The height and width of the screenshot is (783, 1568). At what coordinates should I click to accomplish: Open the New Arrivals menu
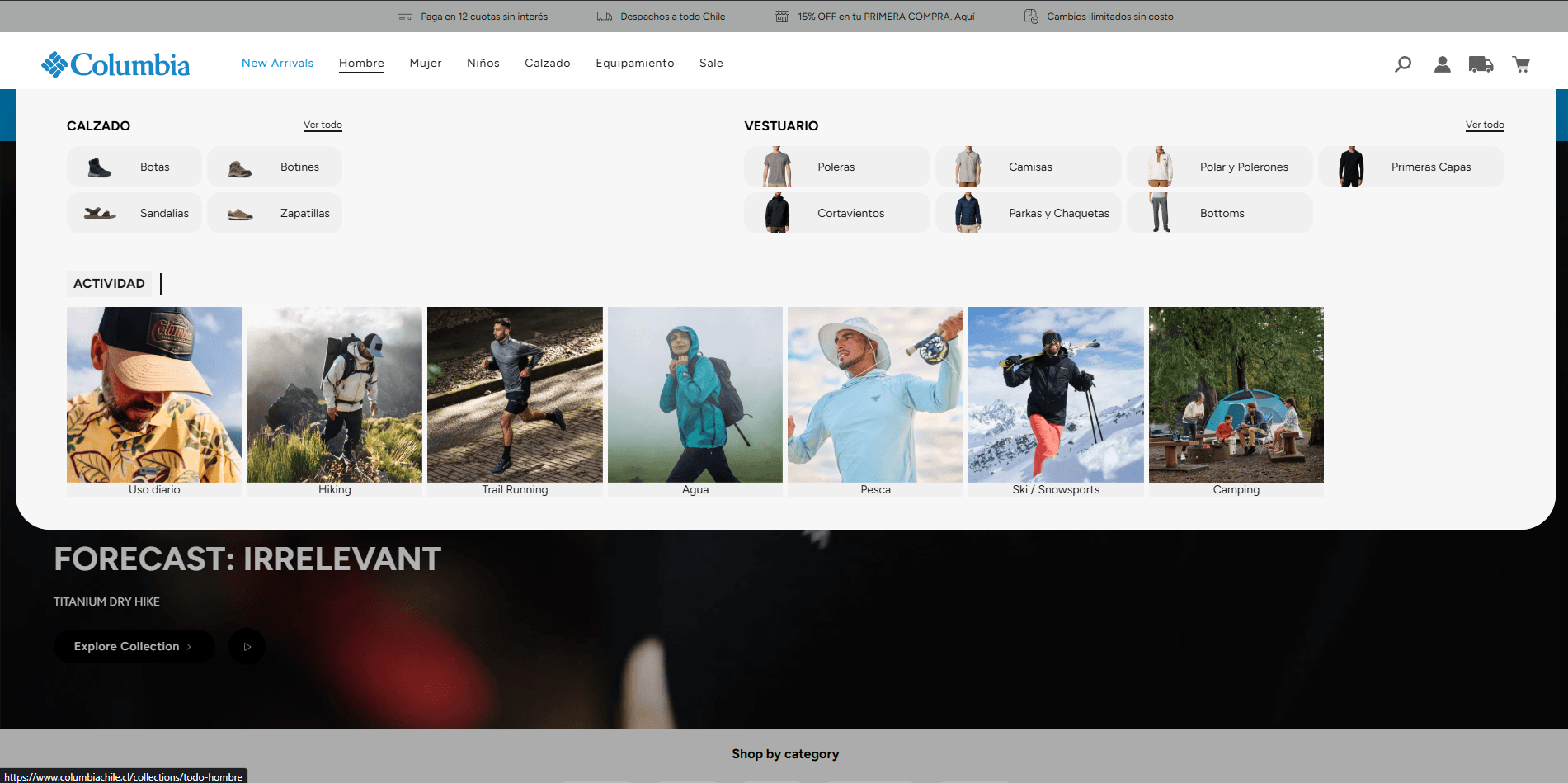(x=278, y=64)
